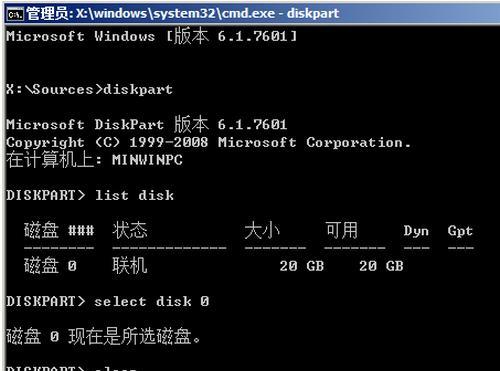Click the 20 GB value under 可用
The image size is (500, 371).
[381, 266]
